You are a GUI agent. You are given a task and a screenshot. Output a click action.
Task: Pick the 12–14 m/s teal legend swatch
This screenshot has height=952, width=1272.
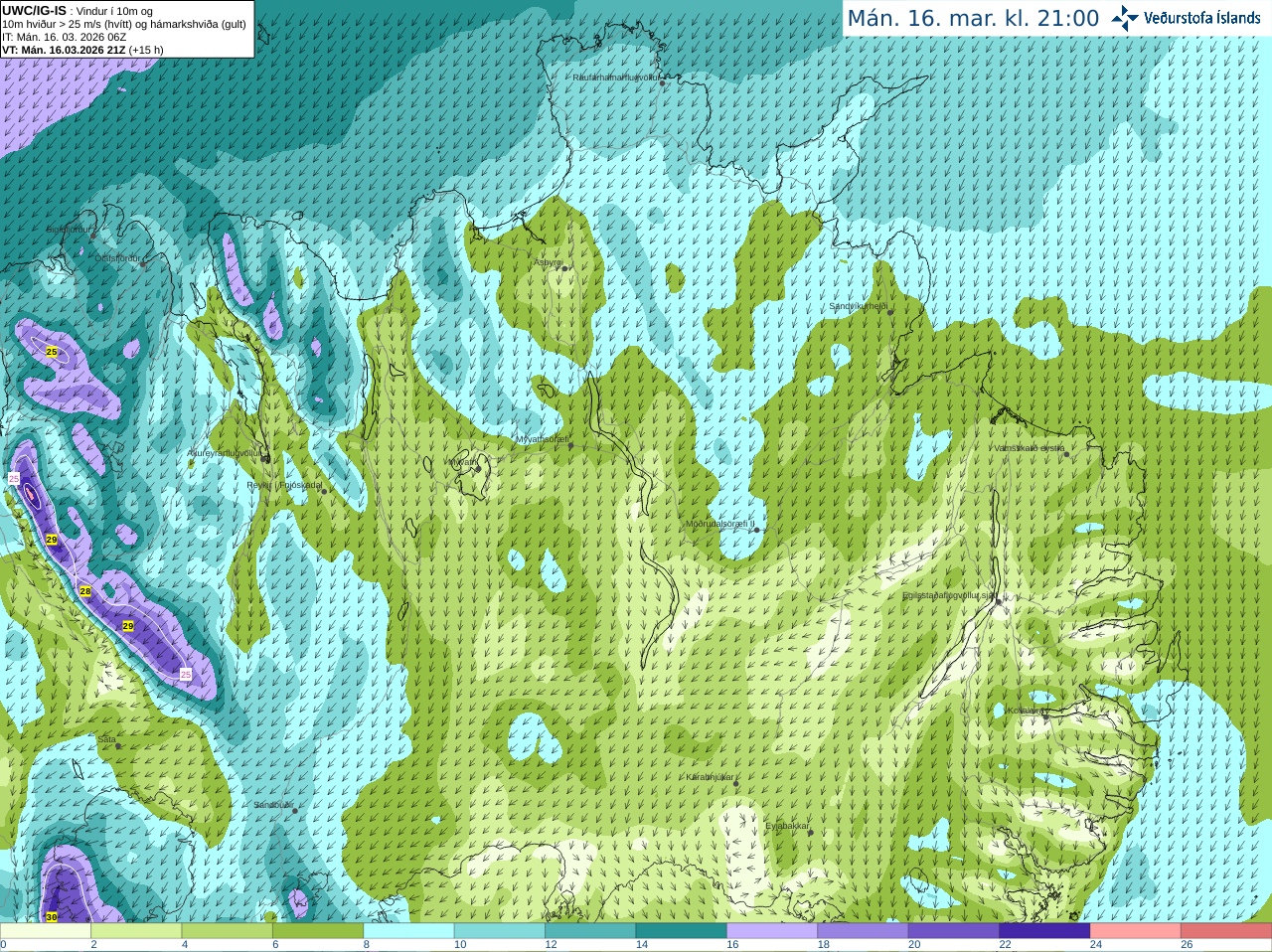590,931
